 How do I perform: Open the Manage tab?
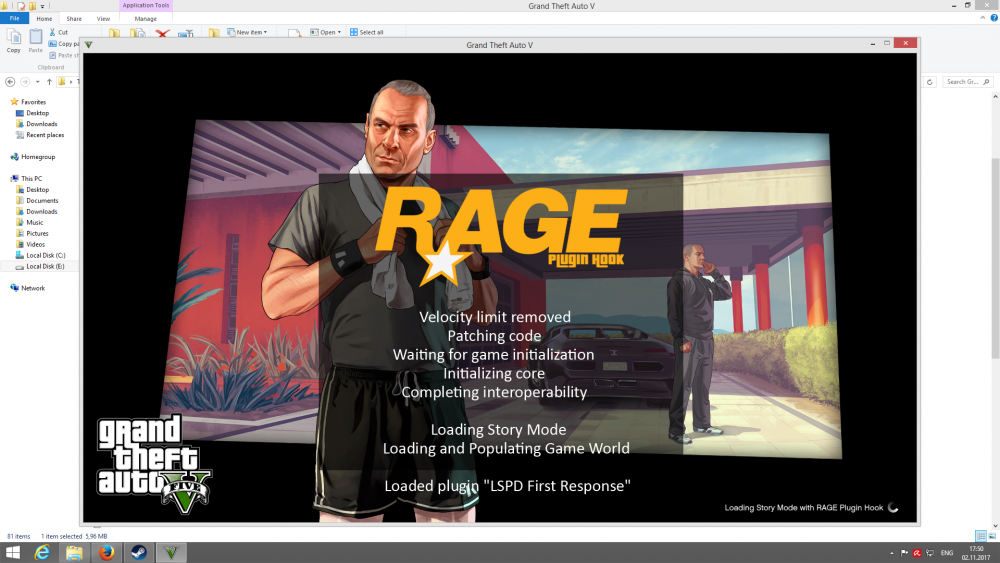coord(145,18)
